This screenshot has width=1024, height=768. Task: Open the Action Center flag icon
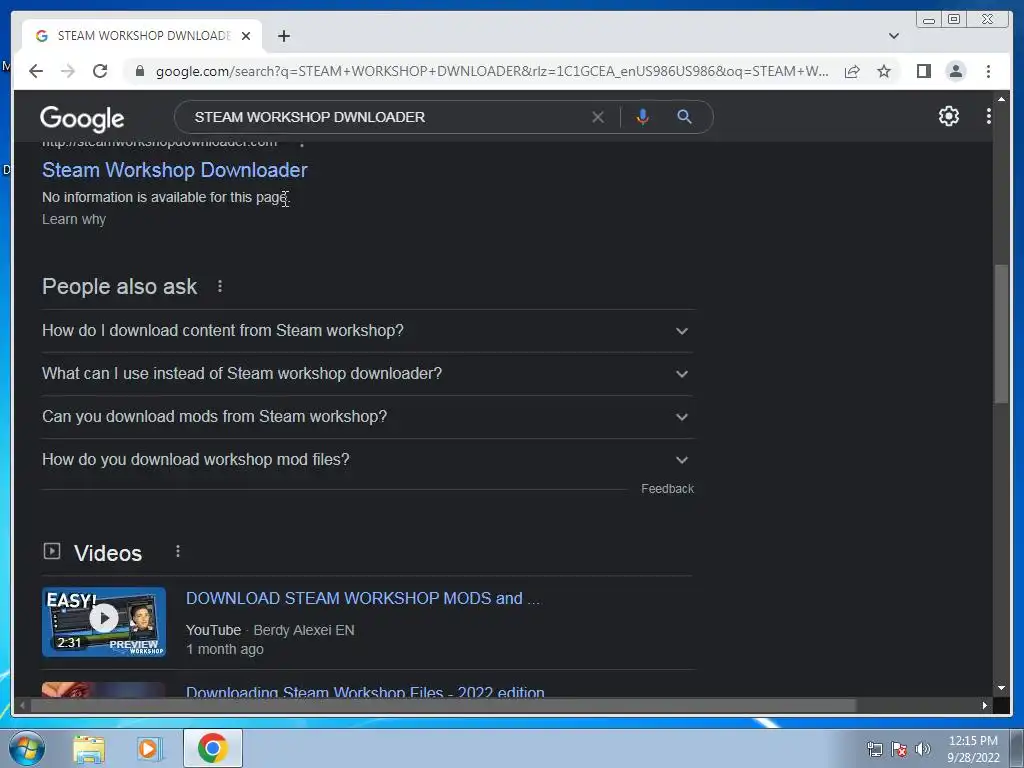point(899,749)
